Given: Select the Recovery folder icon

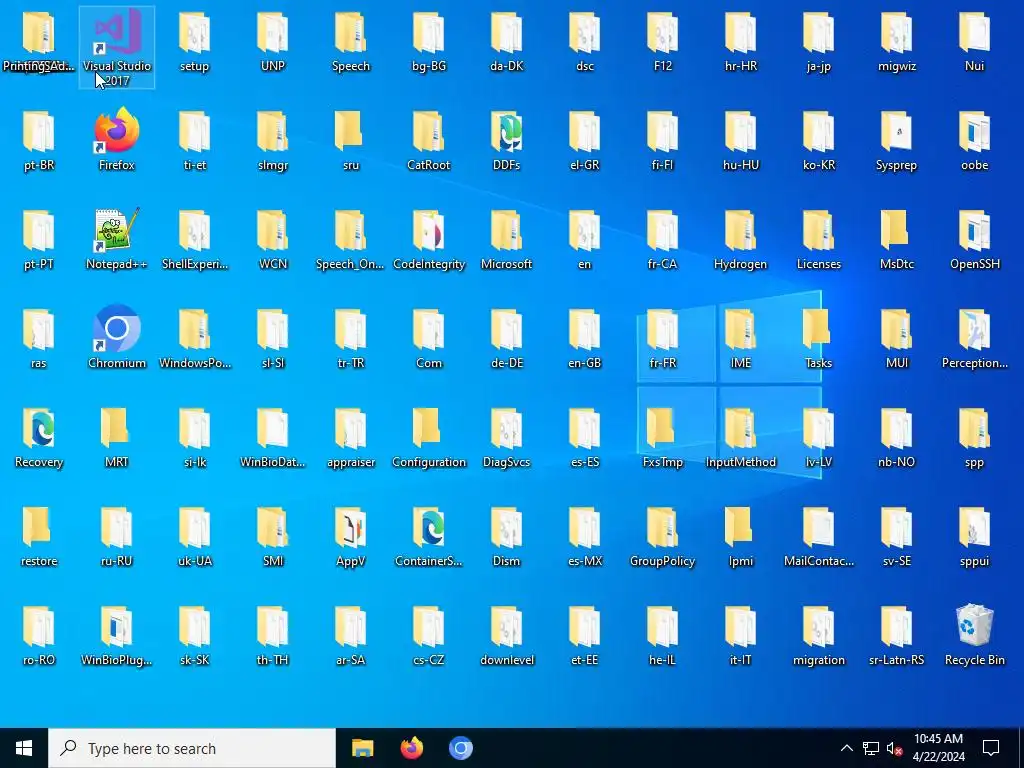Looking at the screenshot, I should click(39, 437).
